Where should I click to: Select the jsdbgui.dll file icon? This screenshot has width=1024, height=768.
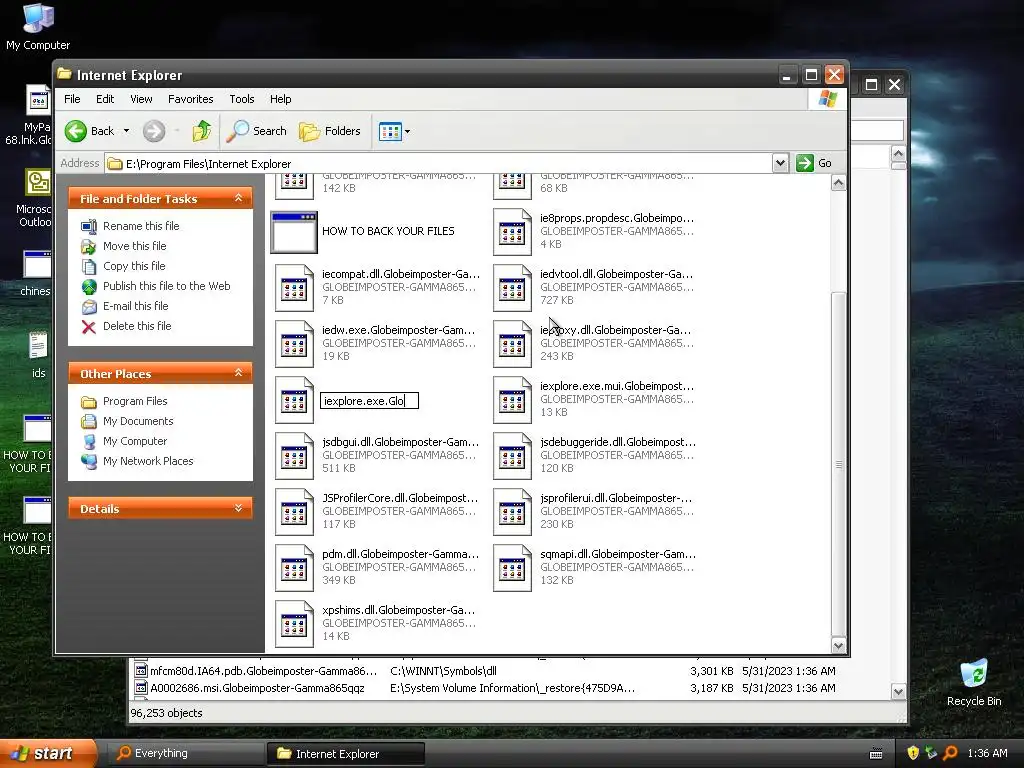coord(294,456)
